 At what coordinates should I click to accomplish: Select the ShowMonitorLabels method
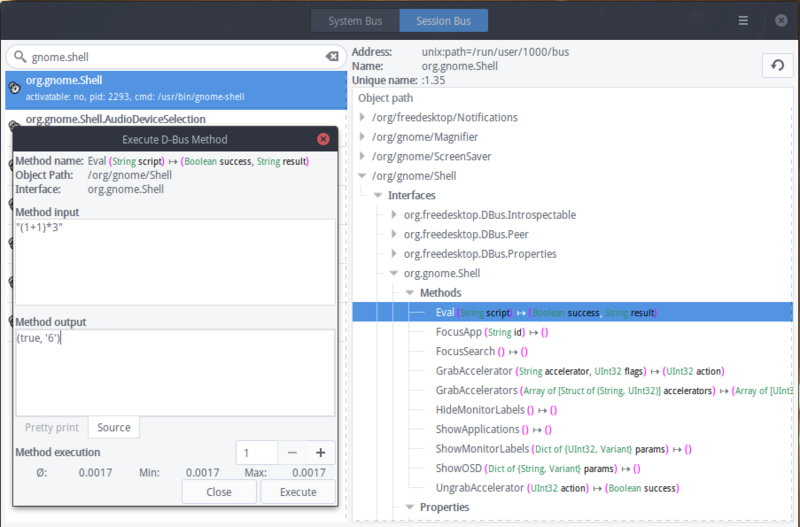pos(564,449)
